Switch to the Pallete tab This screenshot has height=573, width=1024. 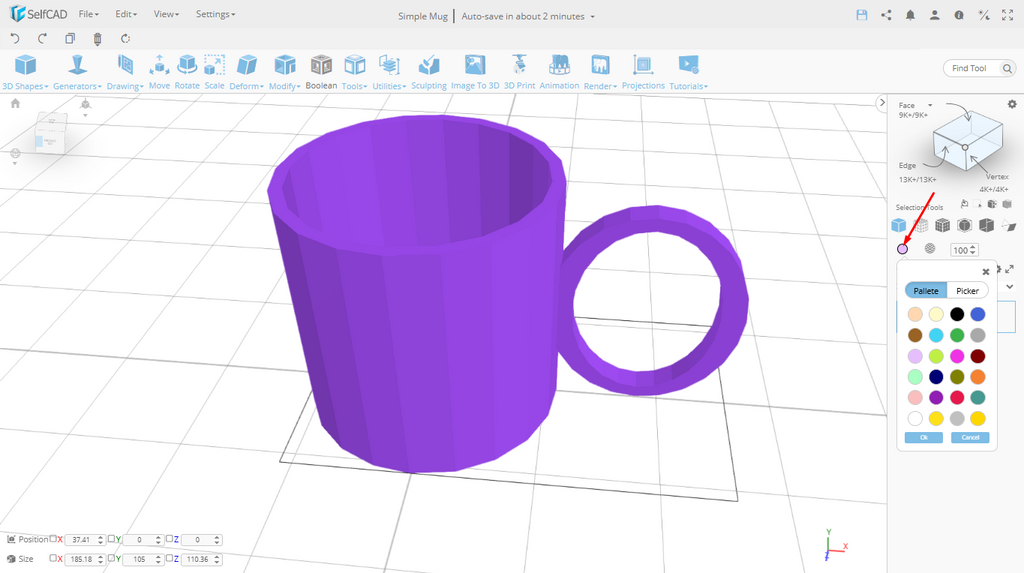click(926, 291)
